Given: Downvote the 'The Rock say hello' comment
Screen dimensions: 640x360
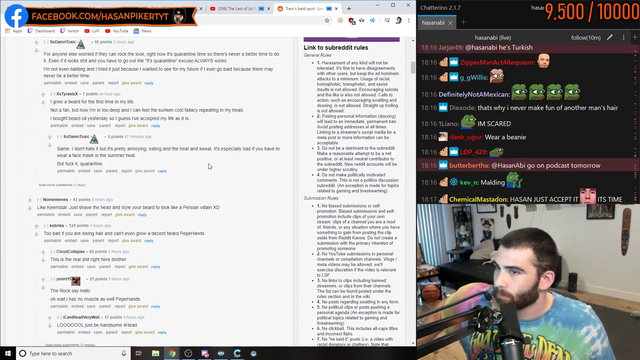Looking at the screenshot, I should (x=43, y=288).
